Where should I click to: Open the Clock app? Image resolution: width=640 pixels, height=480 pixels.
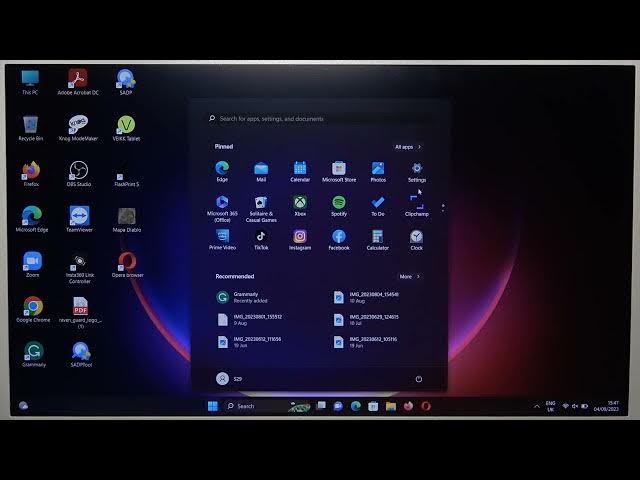(416, 240)
